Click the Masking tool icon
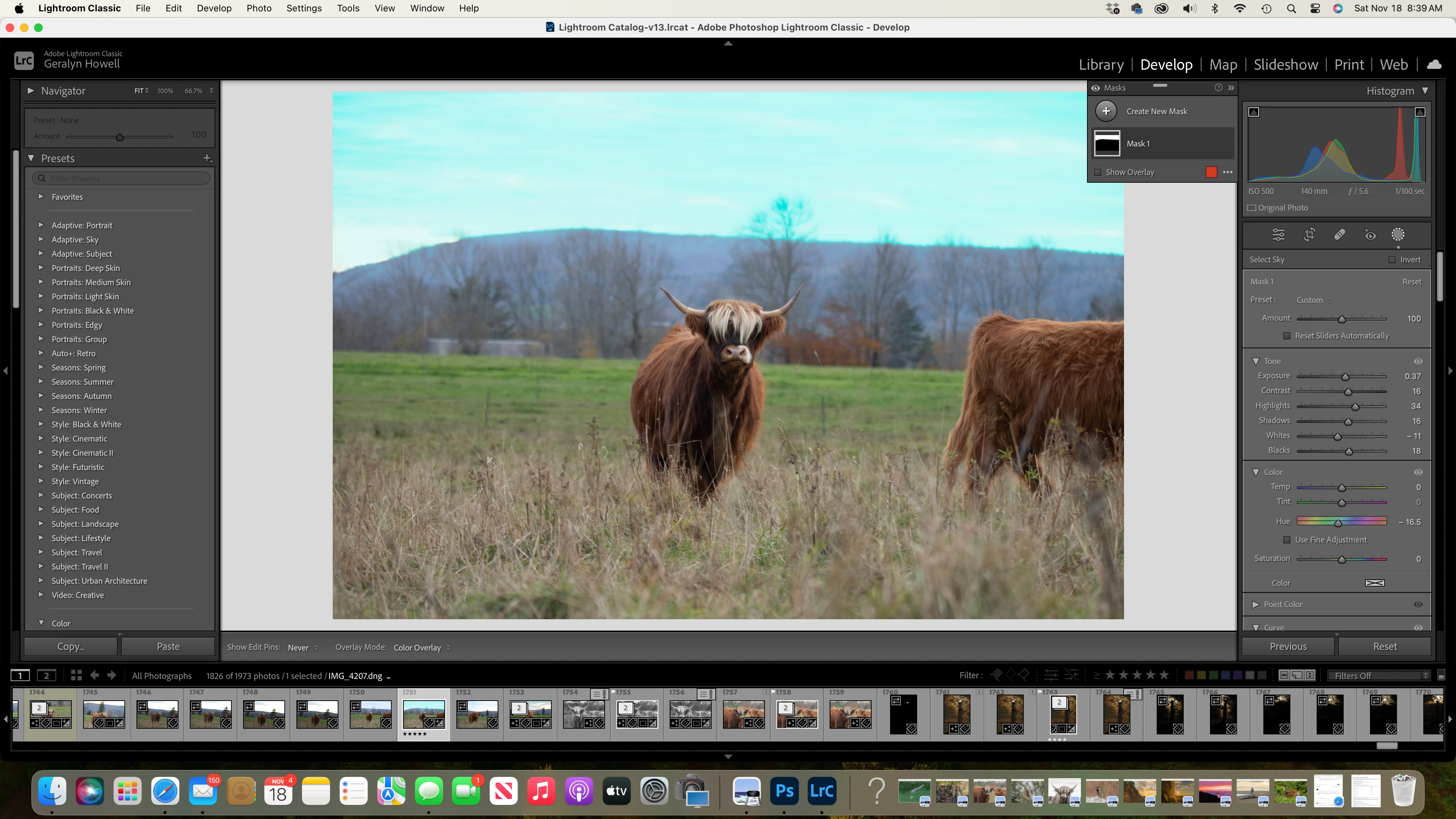Viewport: 1456px width, 819px height. [1398, 235]
